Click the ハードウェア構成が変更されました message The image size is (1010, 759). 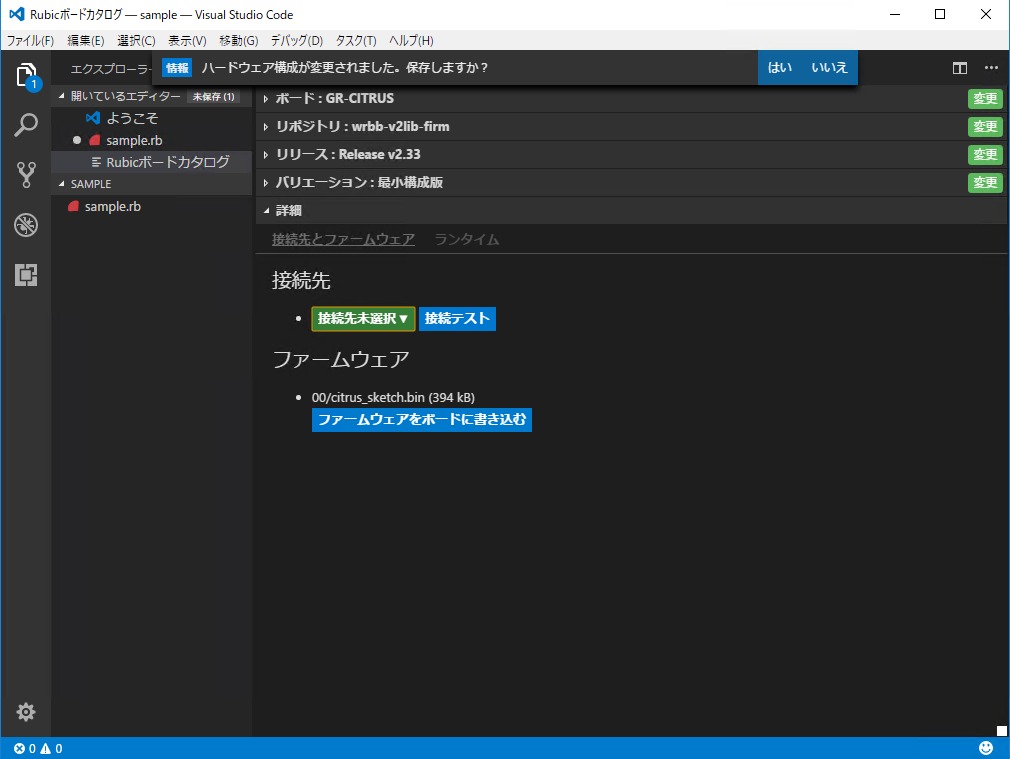345,68
